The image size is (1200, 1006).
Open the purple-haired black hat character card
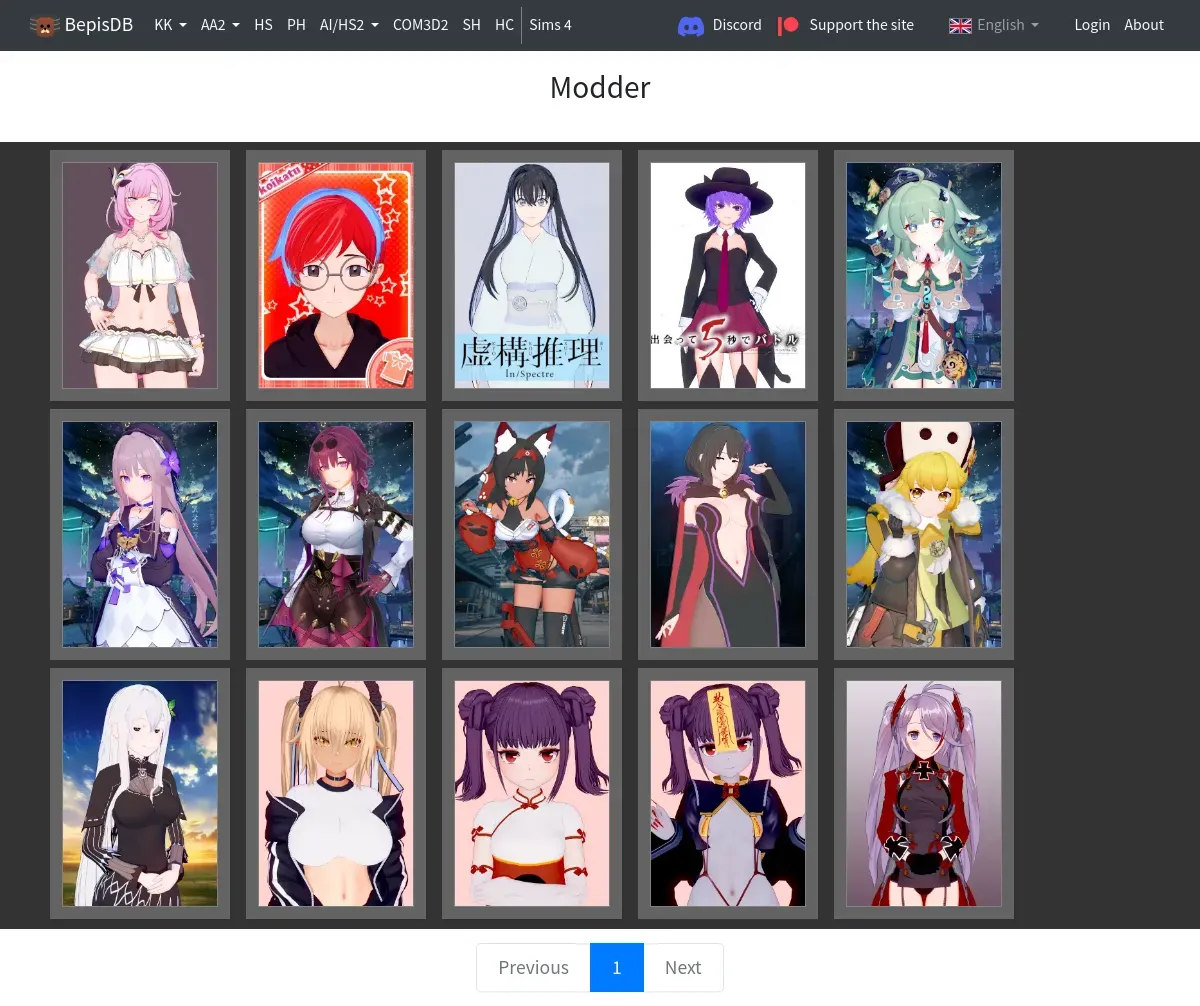point(728,275)
